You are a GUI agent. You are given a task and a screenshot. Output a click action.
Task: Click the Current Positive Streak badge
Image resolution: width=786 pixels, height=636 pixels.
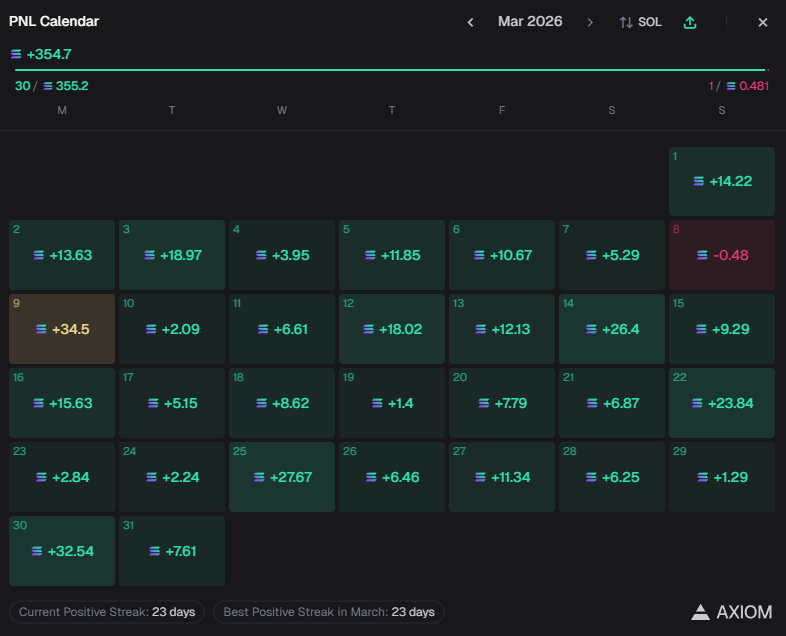pyautogui.click(x=107, y=612)
